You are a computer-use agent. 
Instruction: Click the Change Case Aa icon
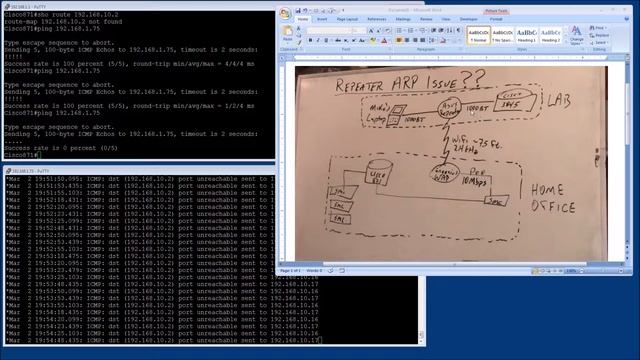[x=362, y=40]
